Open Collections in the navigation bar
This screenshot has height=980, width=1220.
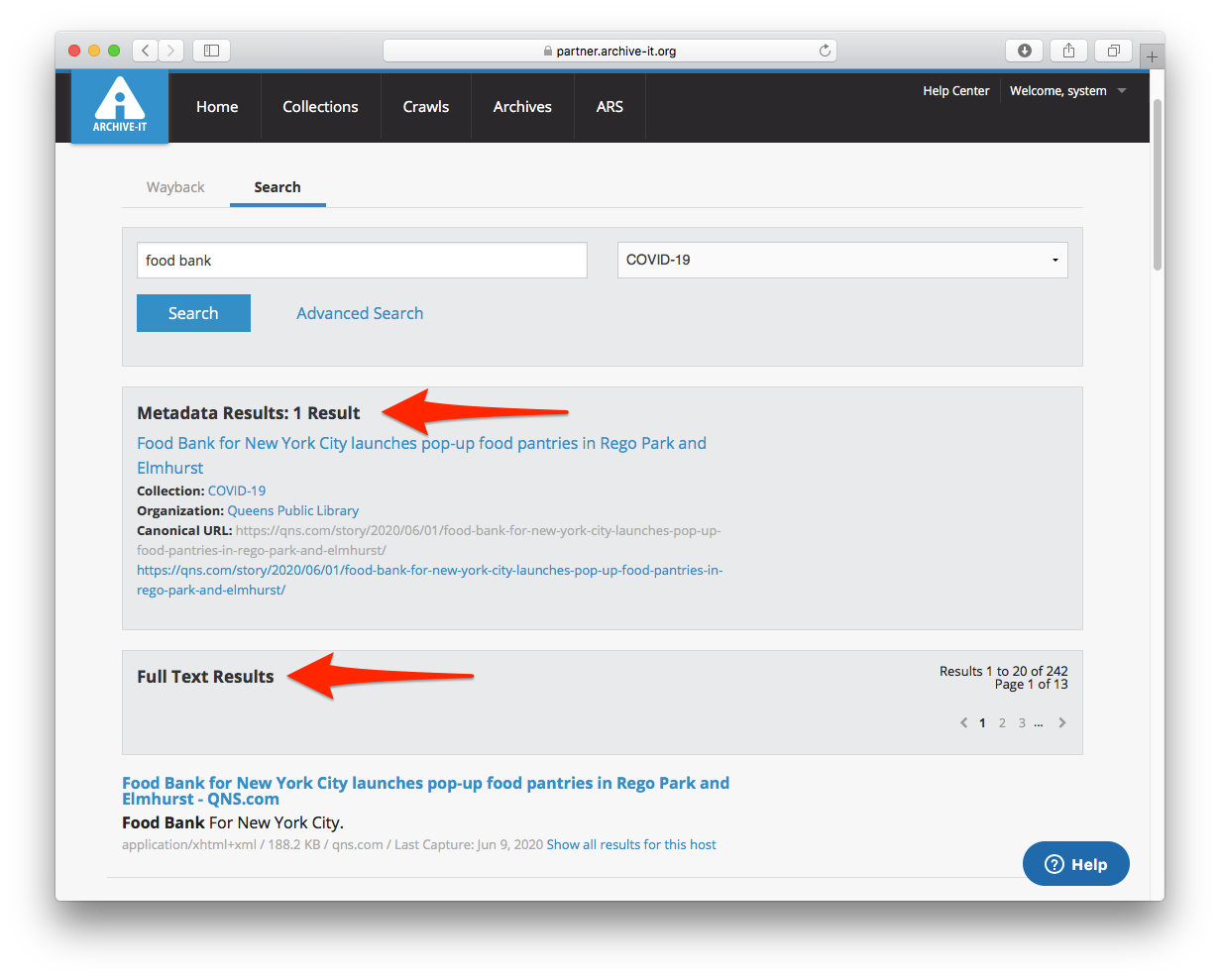[x=320, y=107]
